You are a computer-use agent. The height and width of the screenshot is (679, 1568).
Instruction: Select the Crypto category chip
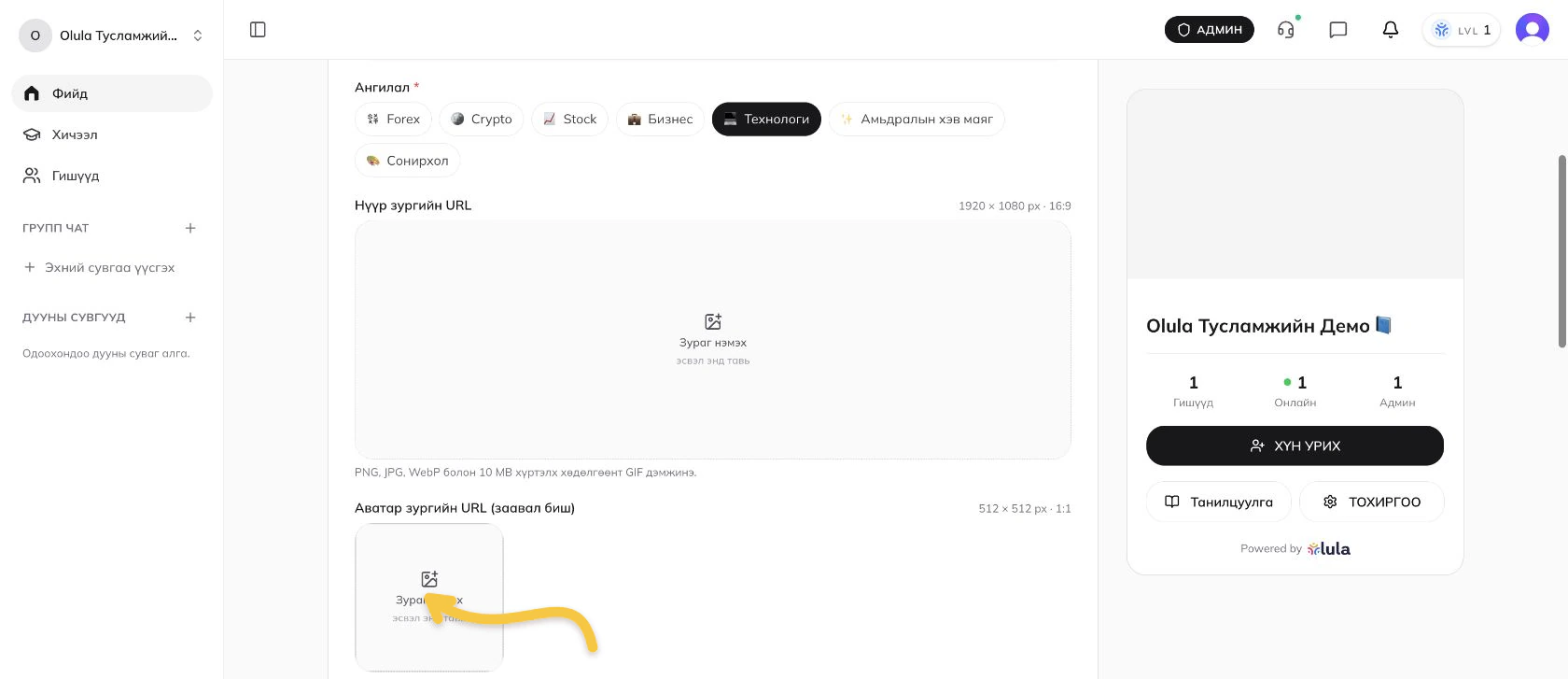click(x=482, y=120)
